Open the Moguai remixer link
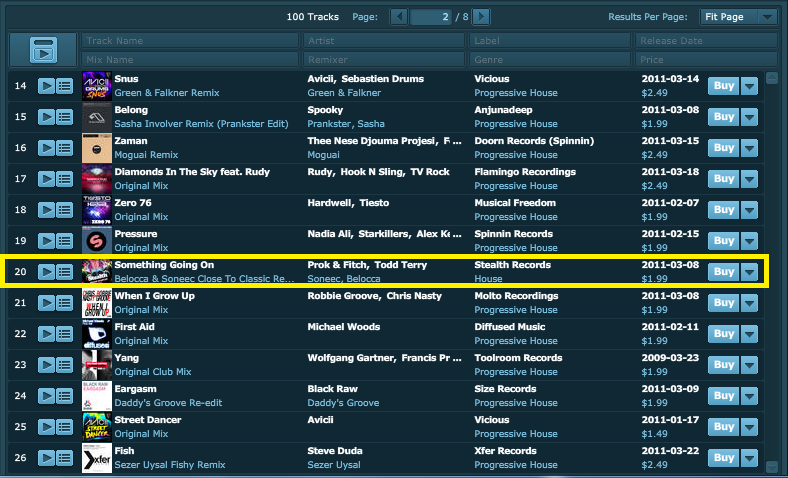Screen dimensions: 788x478 (324, 155)
